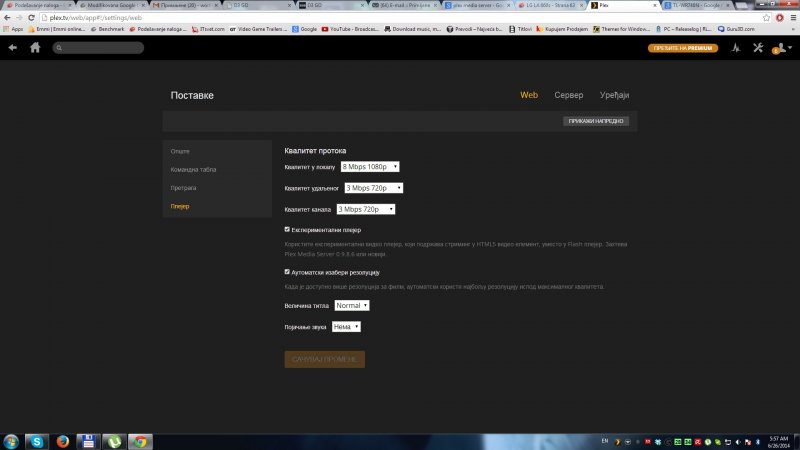800x450 pixels.
Task: Open the Windows Start button
Action: 11,441
